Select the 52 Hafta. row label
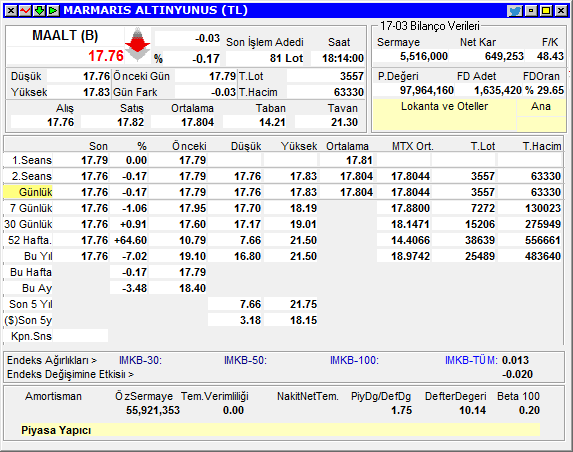The image size is (573, 452). (30, 240)
